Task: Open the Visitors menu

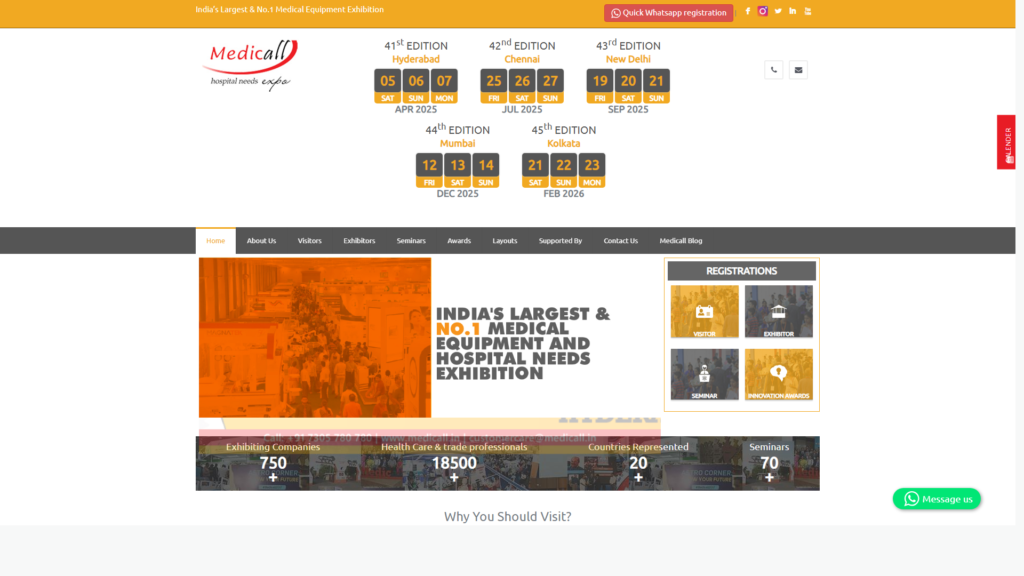Action: [x=310, y=240]
